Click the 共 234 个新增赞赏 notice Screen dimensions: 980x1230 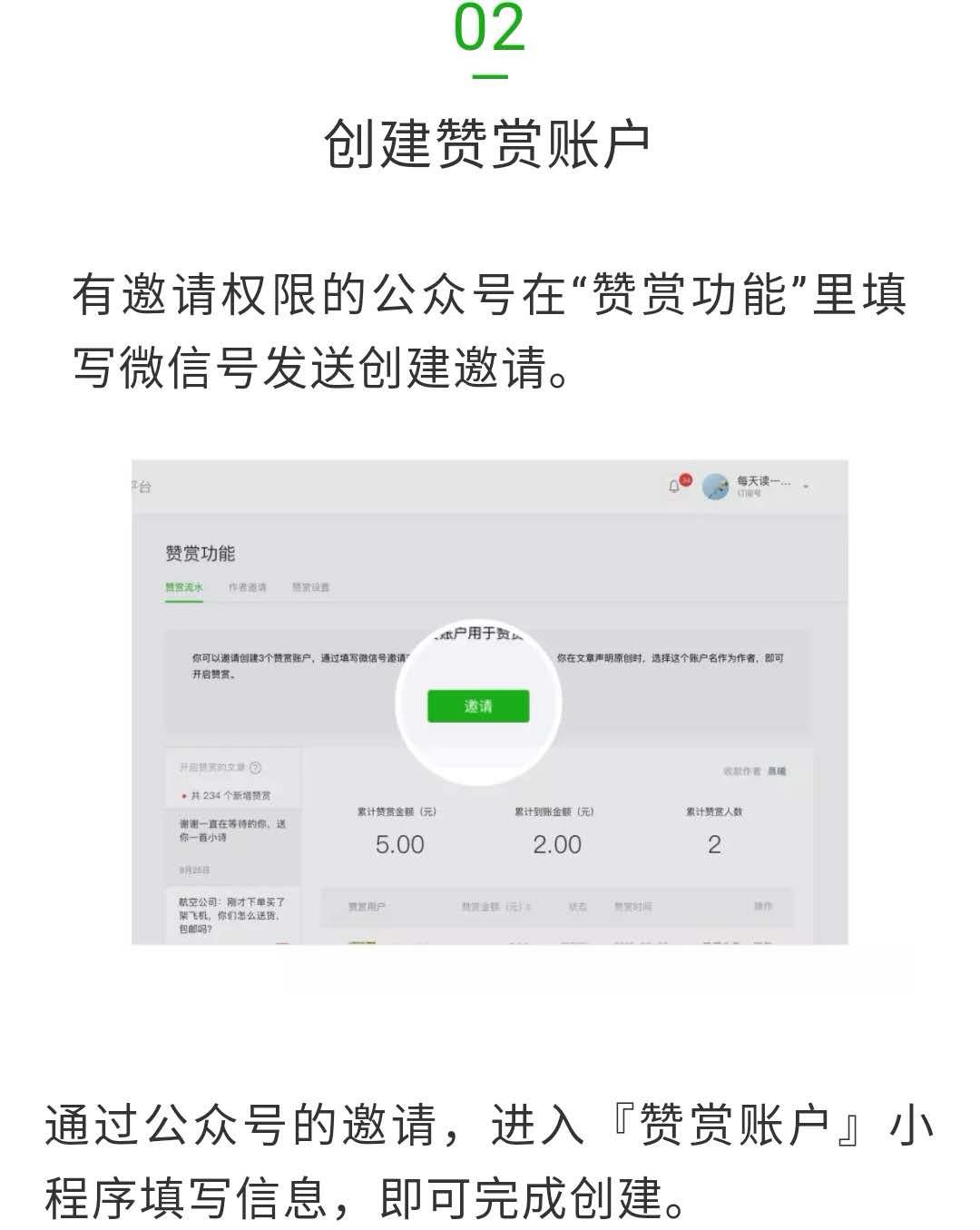(x=226, y=796)
